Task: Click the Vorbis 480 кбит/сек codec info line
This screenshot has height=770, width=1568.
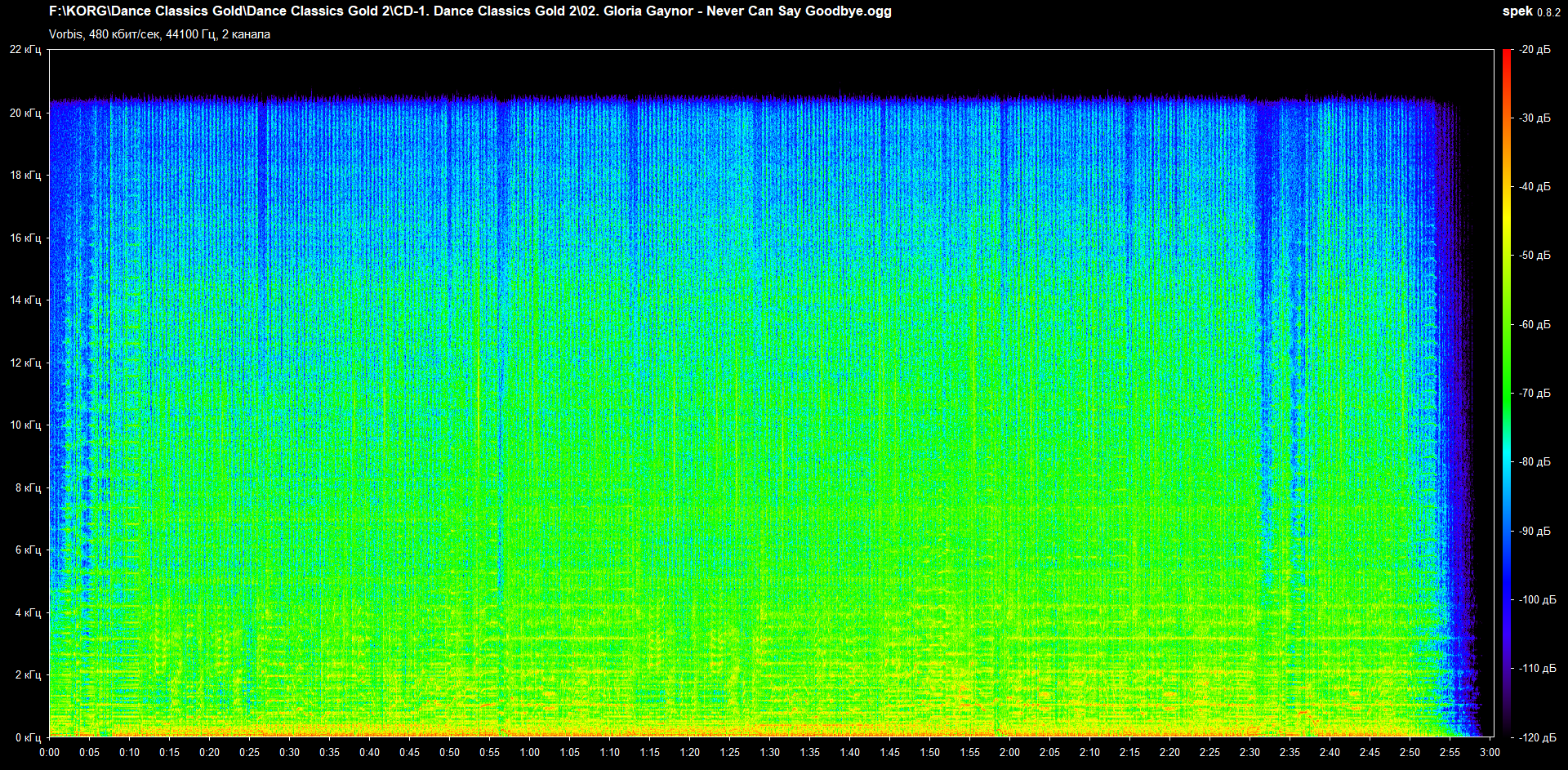Action: 159,34
